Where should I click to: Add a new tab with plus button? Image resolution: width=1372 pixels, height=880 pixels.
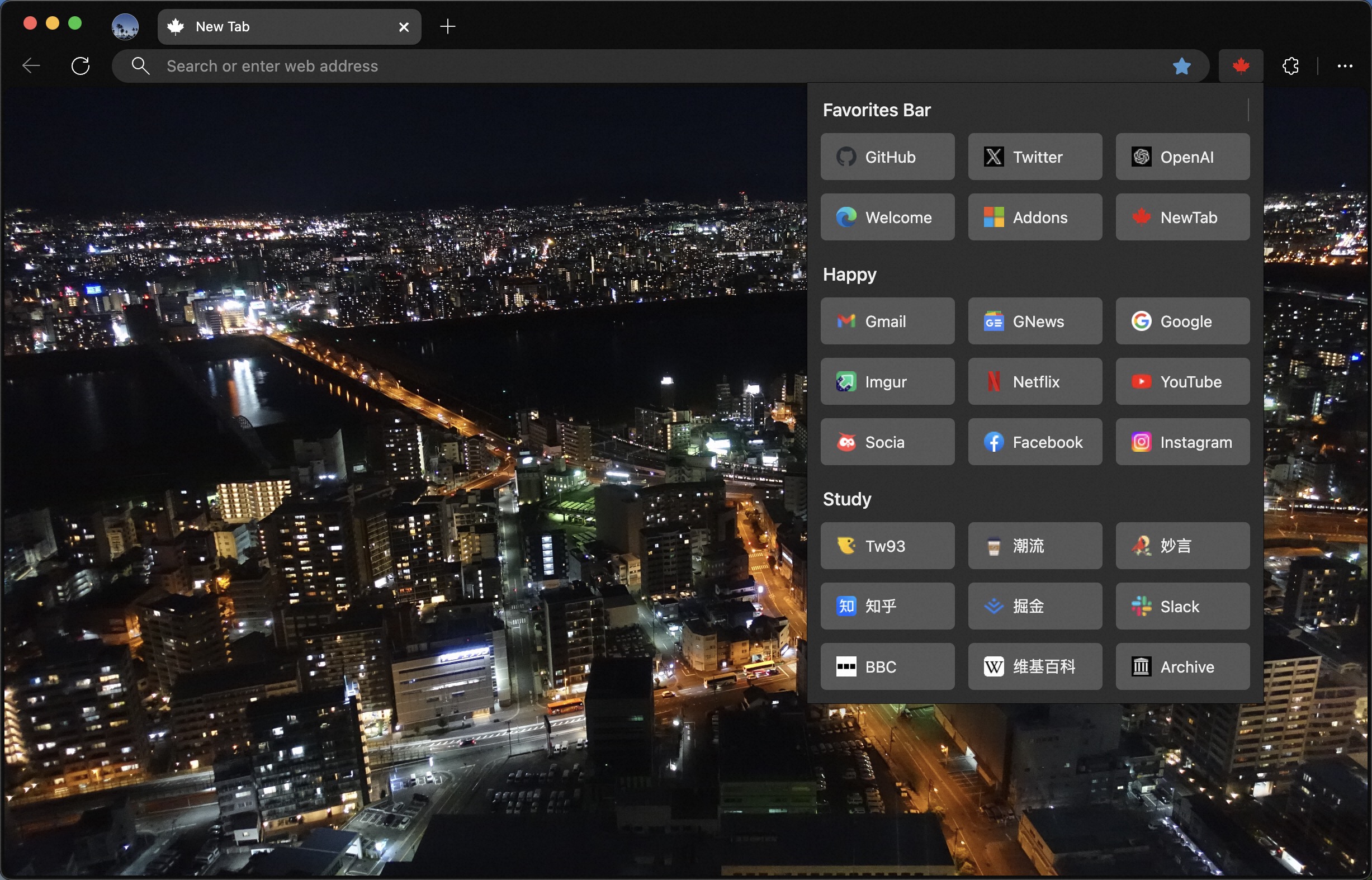click(448, 26)
